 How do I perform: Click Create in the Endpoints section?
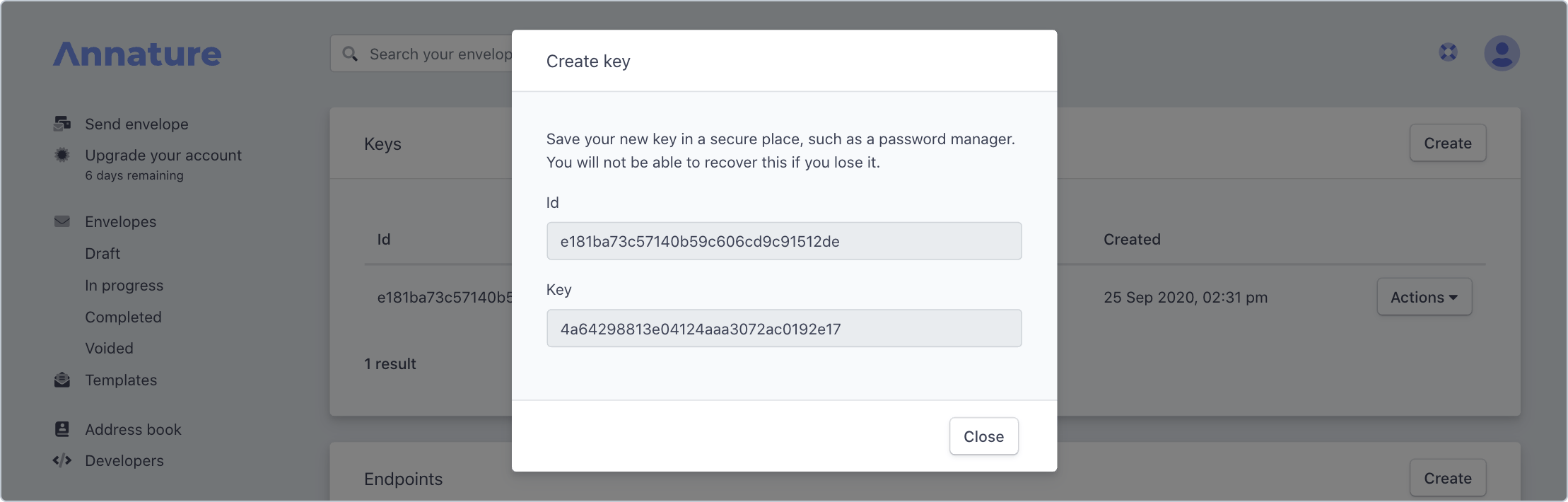point(1447,478)
